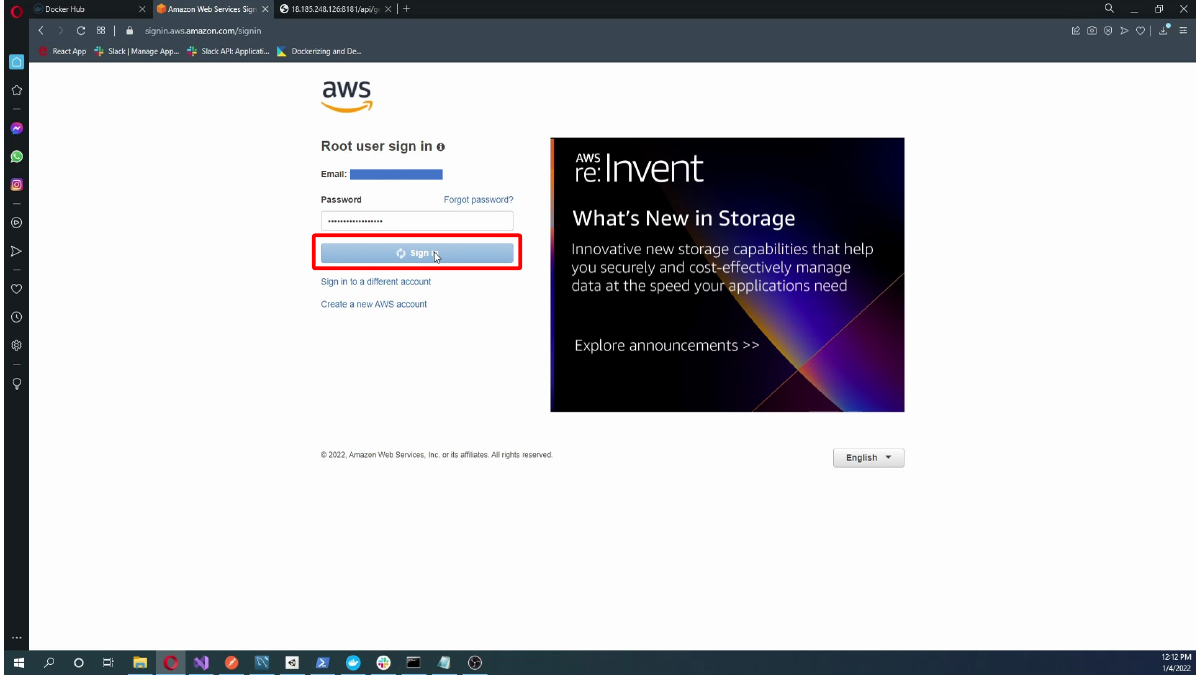
Task: Open the React App bookmark
Action: pyautogui.click(x=63, y=51)
